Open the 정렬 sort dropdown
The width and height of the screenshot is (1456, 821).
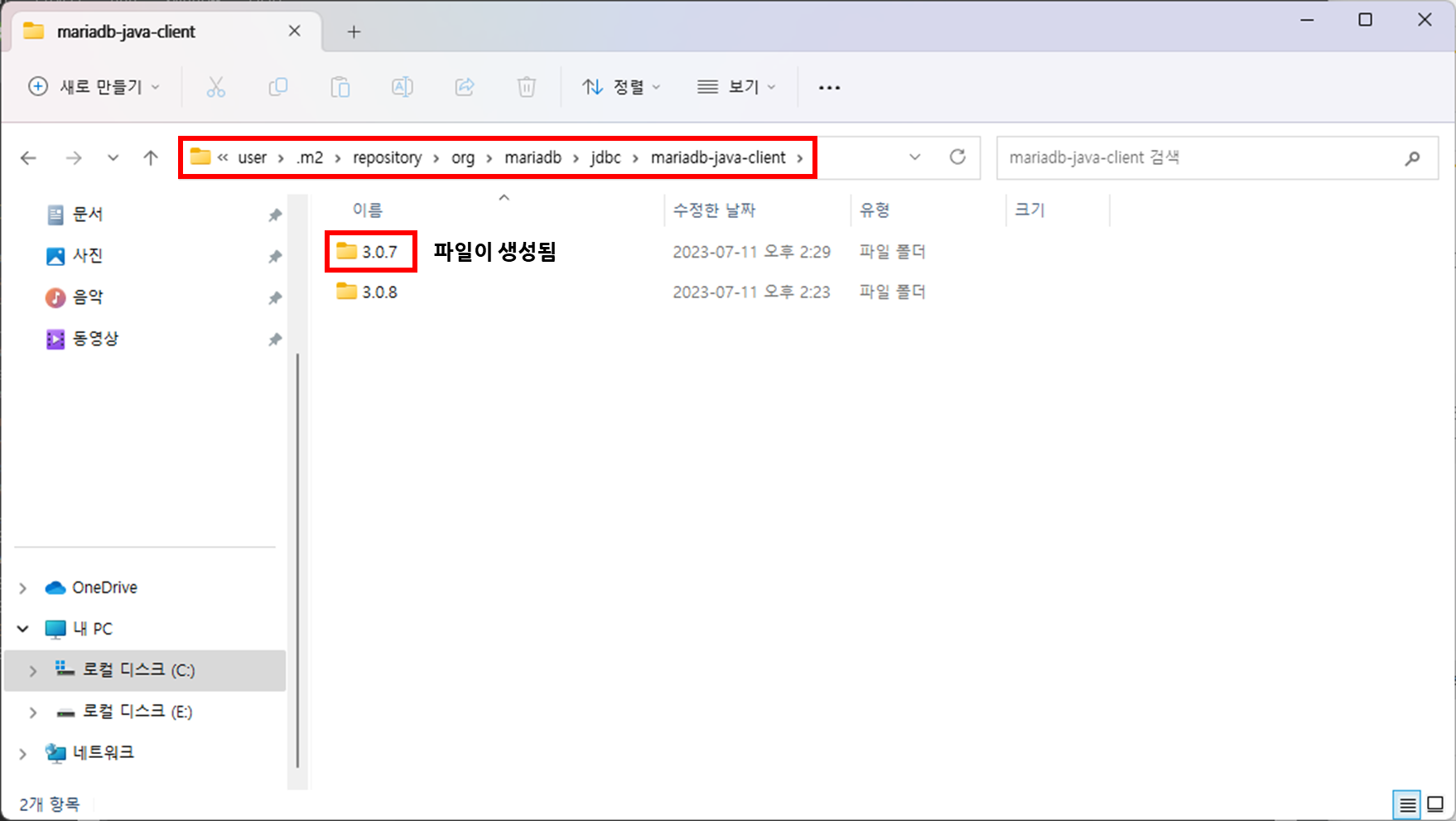click(621, 87)
